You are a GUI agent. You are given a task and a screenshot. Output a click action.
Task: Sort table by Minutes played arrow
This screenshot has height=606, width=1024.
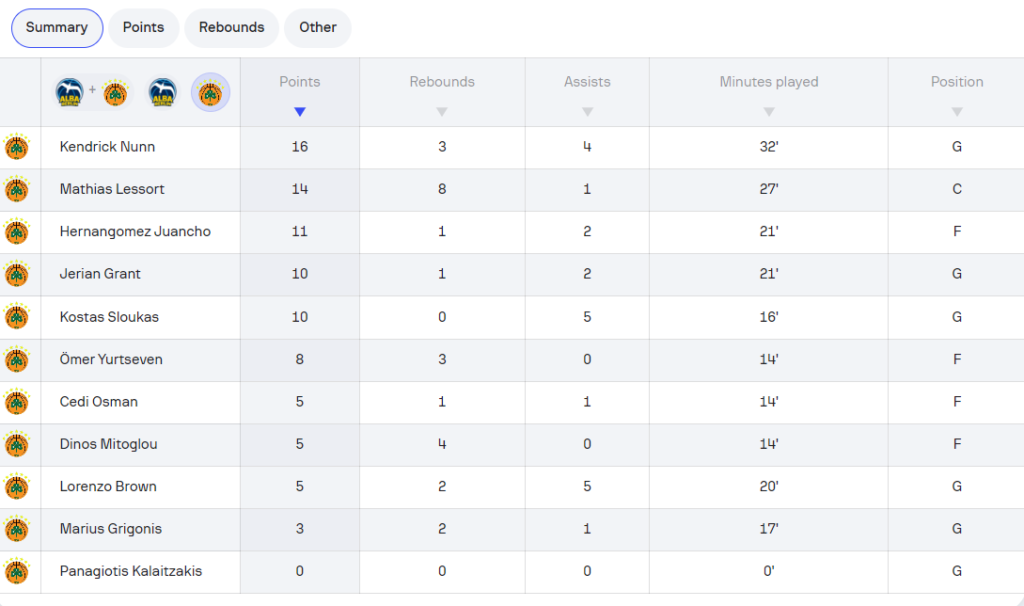[x=769, y=112]
